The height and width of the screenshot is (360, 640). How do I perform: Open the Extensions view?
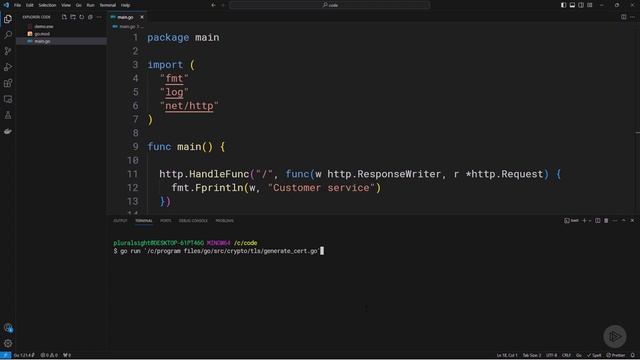point(8,83)
